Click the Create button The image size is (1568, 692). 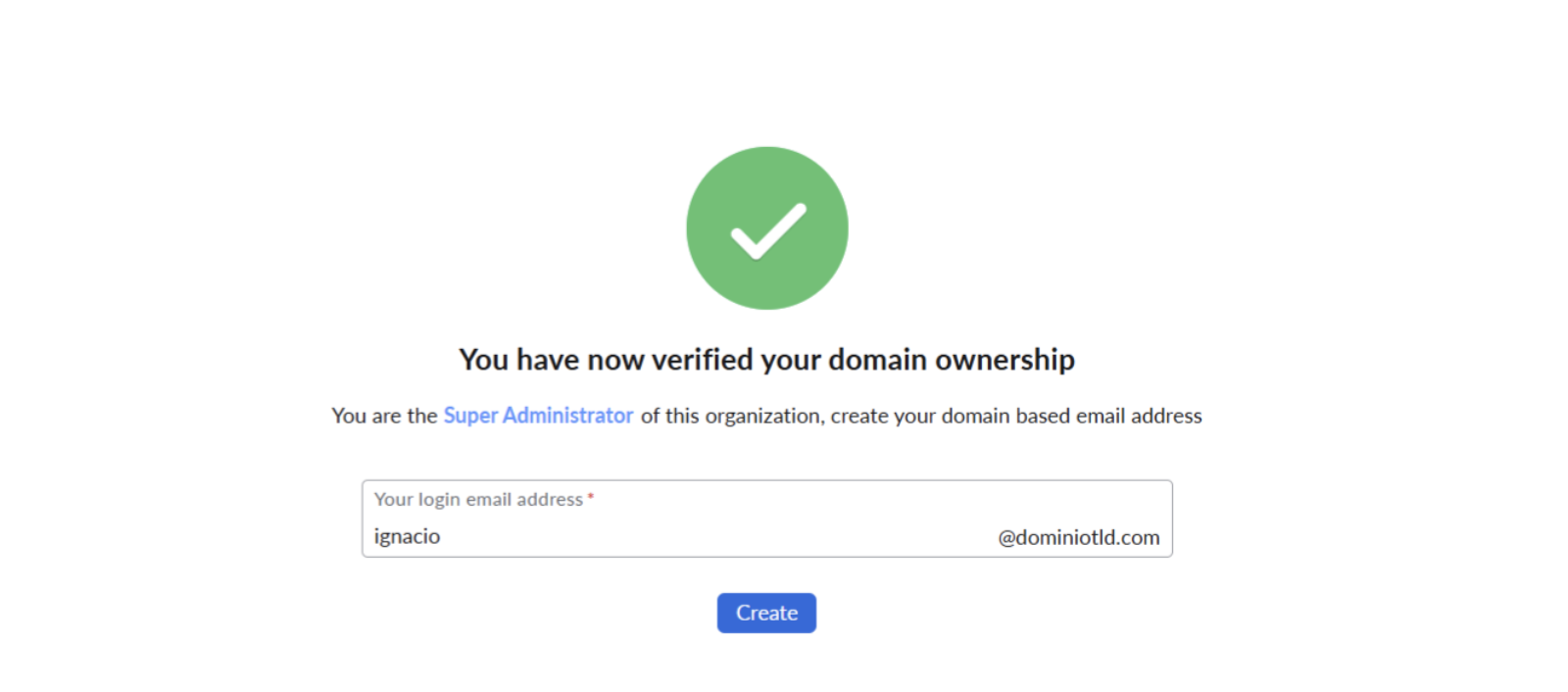point(766,613)
